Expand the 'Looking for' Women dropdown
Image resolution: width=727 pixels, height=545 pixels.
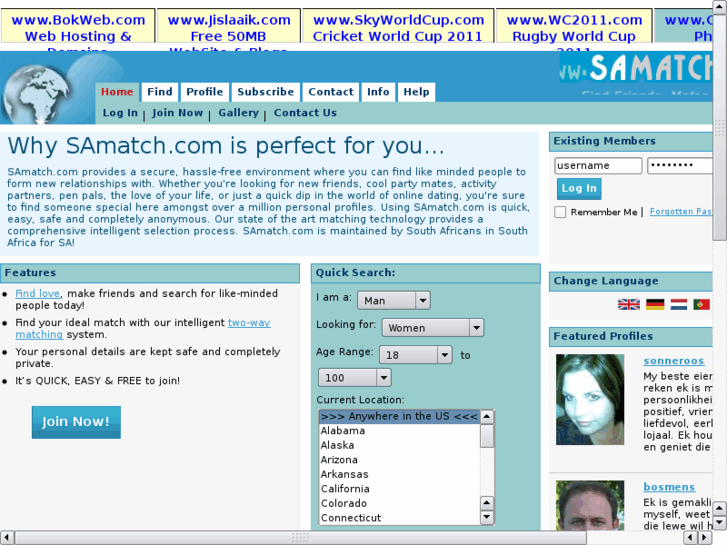click(x=433, y=327)
